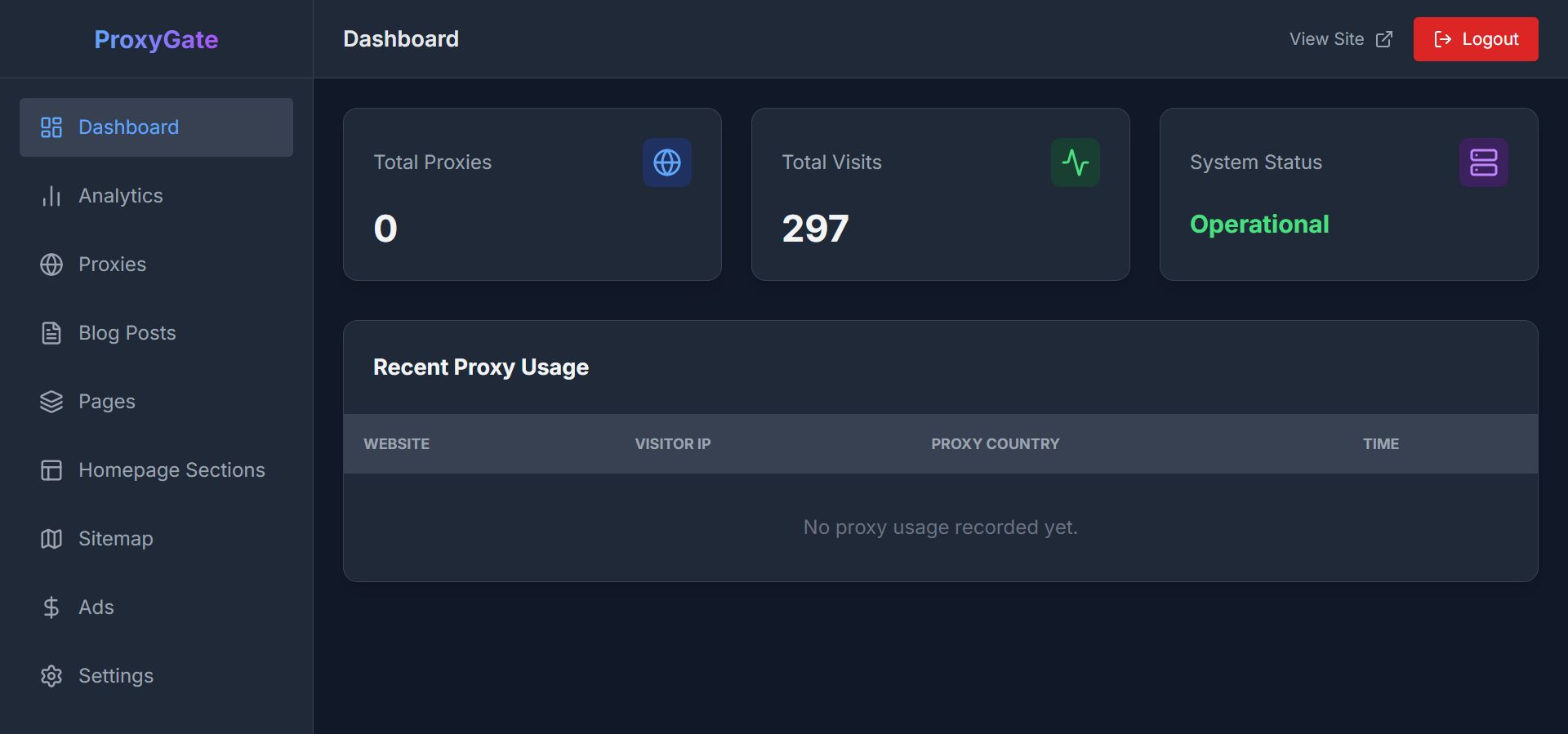1568x734 pixels.
Task: Open Homepage Sections from the sidebar
Action: pos(171,470)
